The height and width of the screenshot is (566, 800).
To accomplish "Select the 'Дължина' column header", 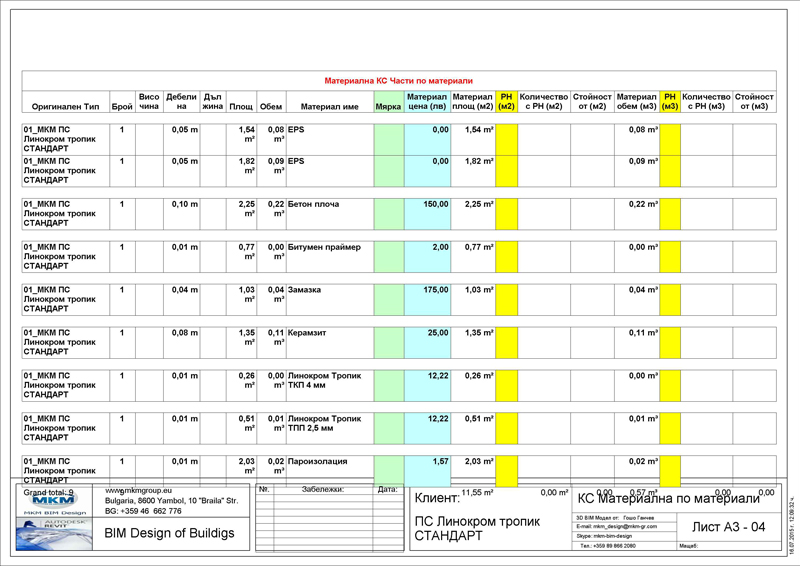I will (213, 102).
